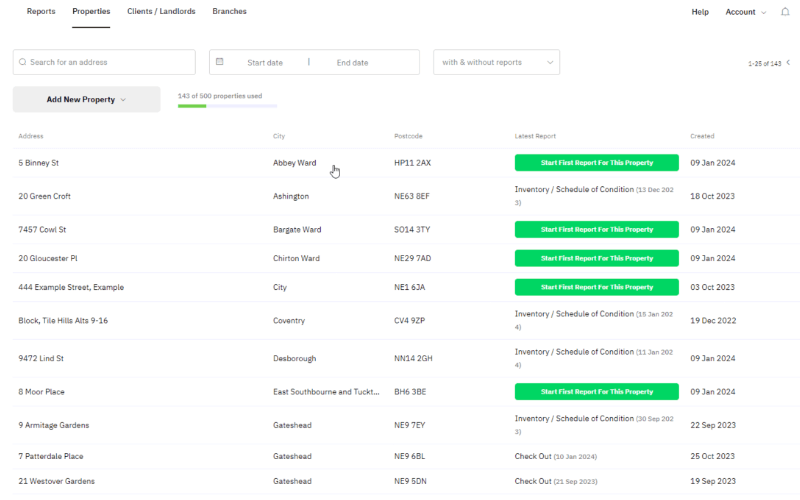Click postcode SO14 3TY

click(x=412, y=230)
